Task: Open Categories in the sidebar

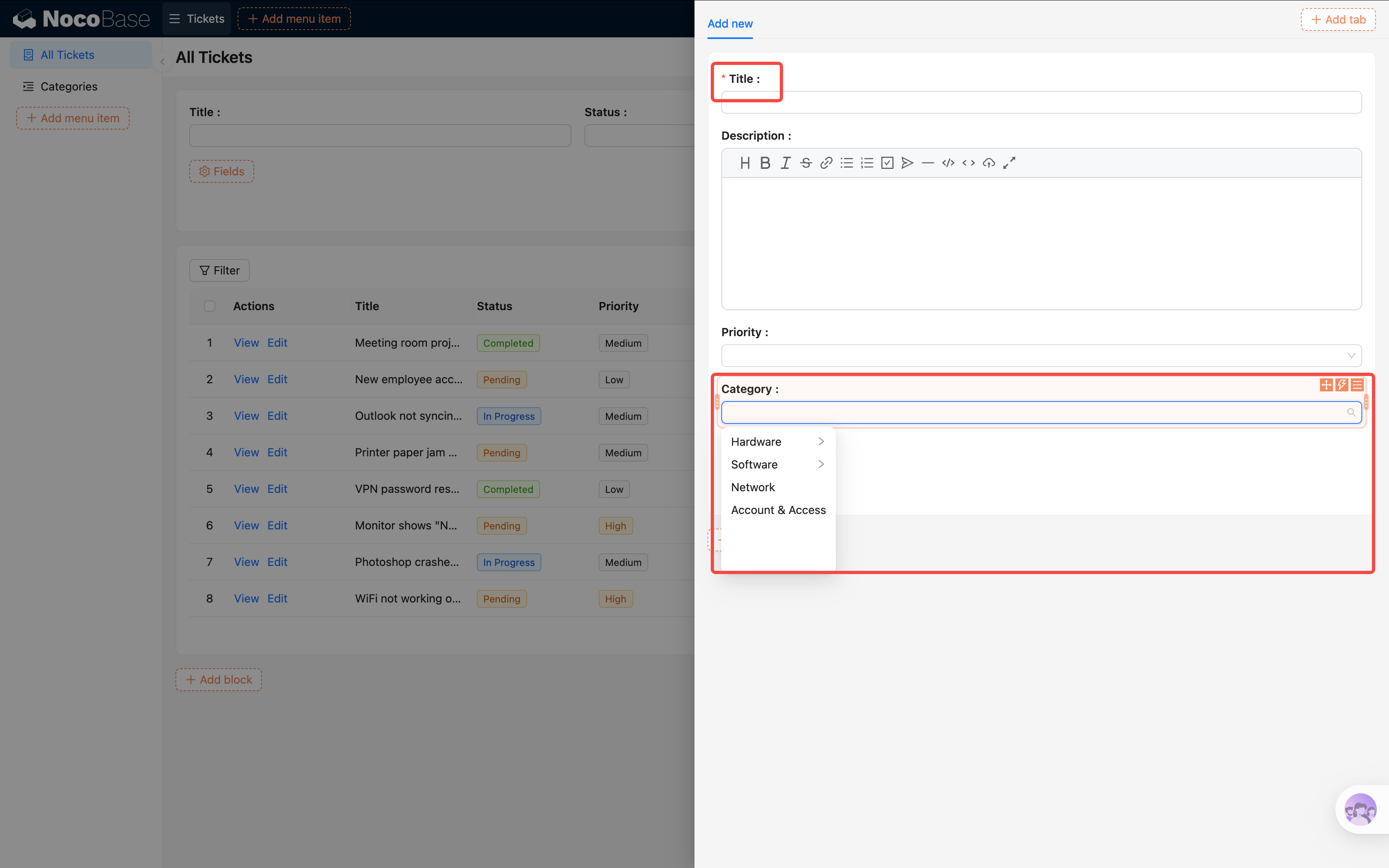Action: point(69,87)
